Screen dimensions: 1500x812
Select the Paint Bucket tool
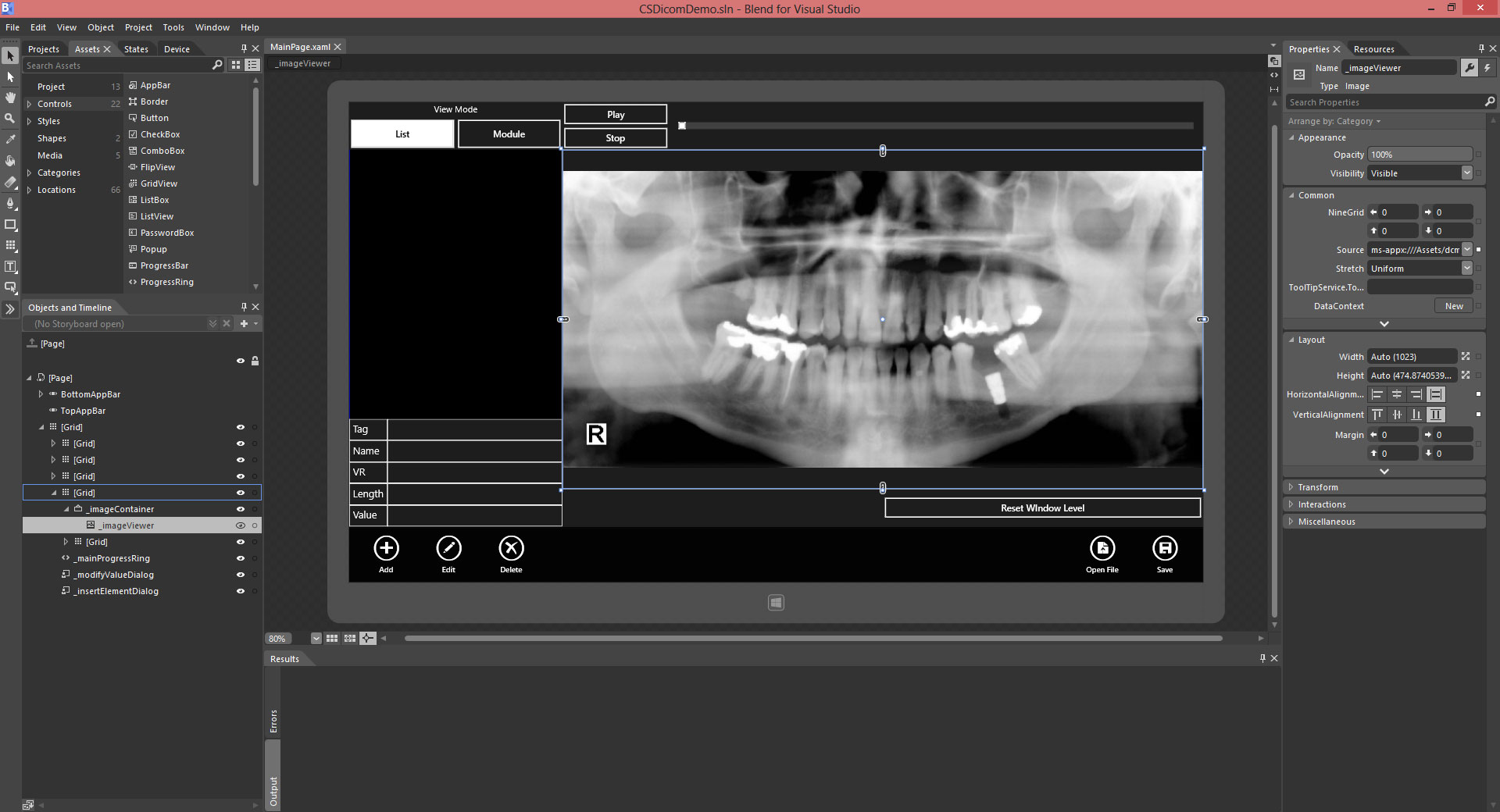pos(10,160)
